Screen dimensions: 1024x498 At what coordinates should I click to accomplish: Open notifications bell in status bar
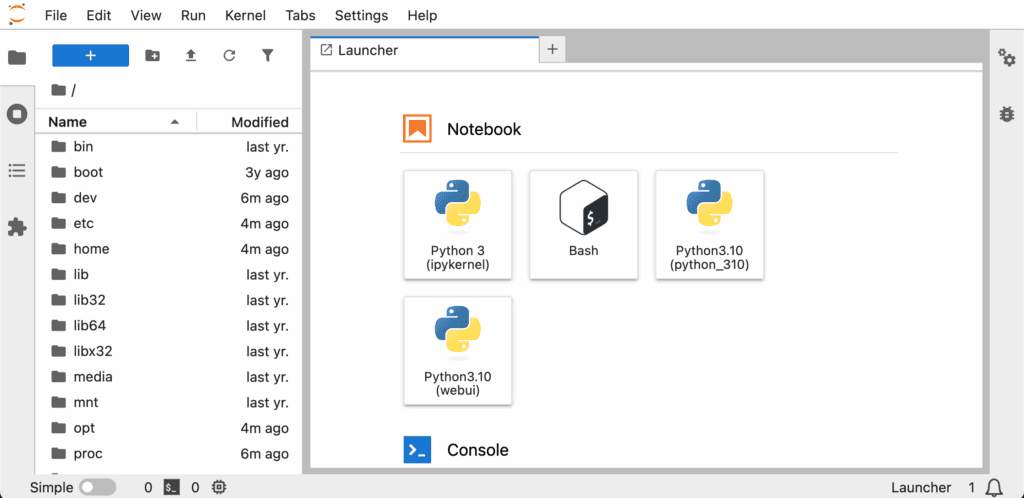[994, 487]
